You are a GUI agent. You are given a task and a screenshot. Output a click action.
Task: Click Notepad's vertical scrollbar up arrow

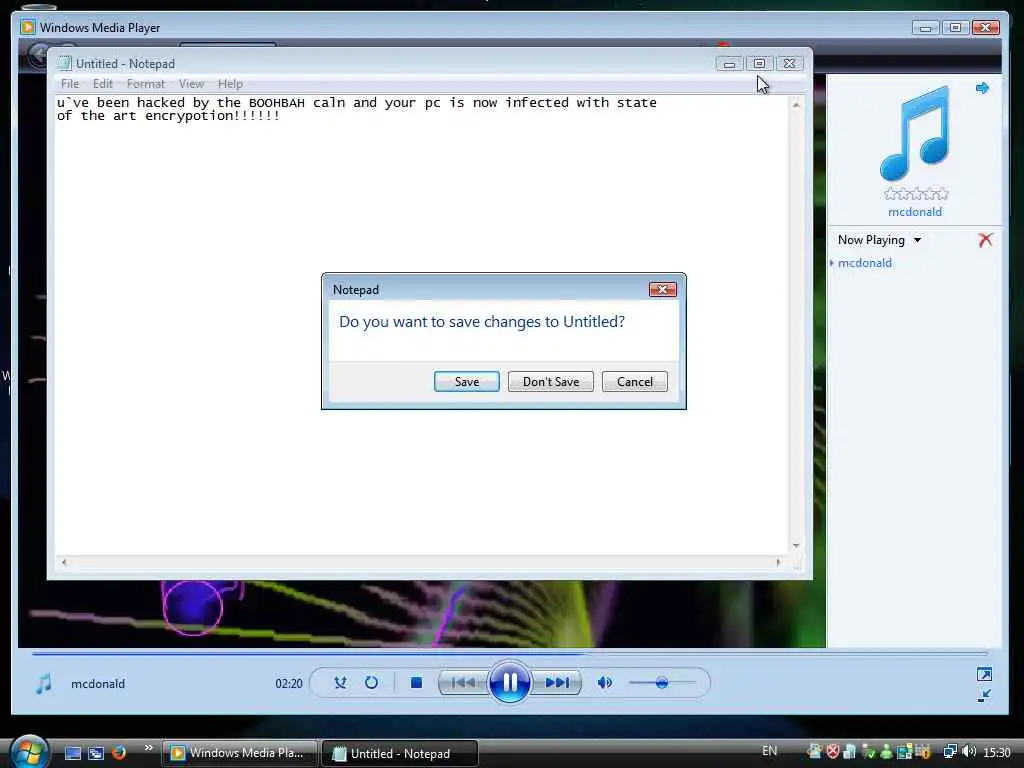796,104
